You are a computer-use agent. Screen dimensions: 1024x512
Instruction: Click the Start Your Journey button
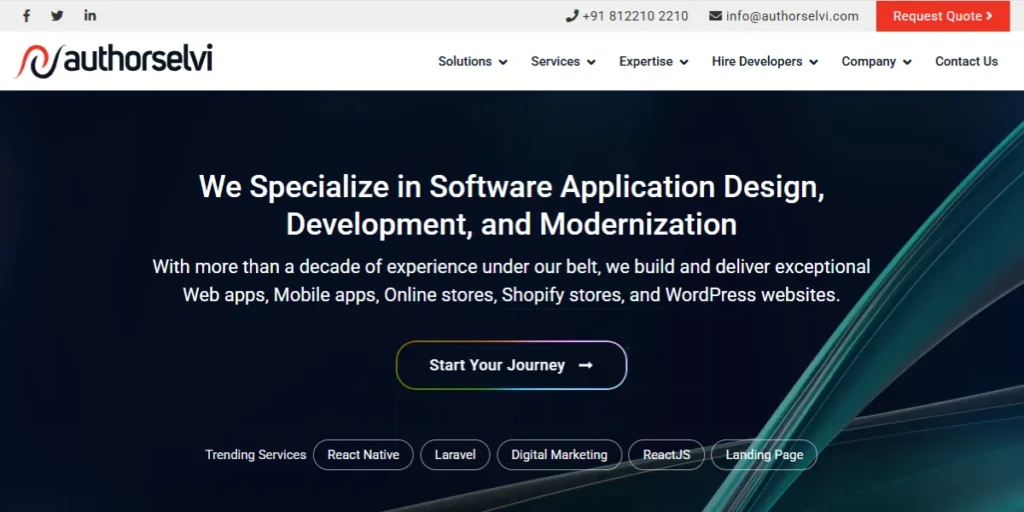click(x=511, y=365)
